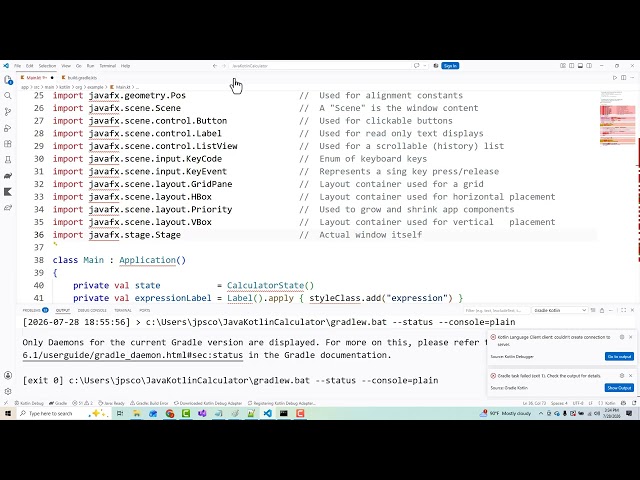
Task: Open the Go menu
Action: [78, 66]
